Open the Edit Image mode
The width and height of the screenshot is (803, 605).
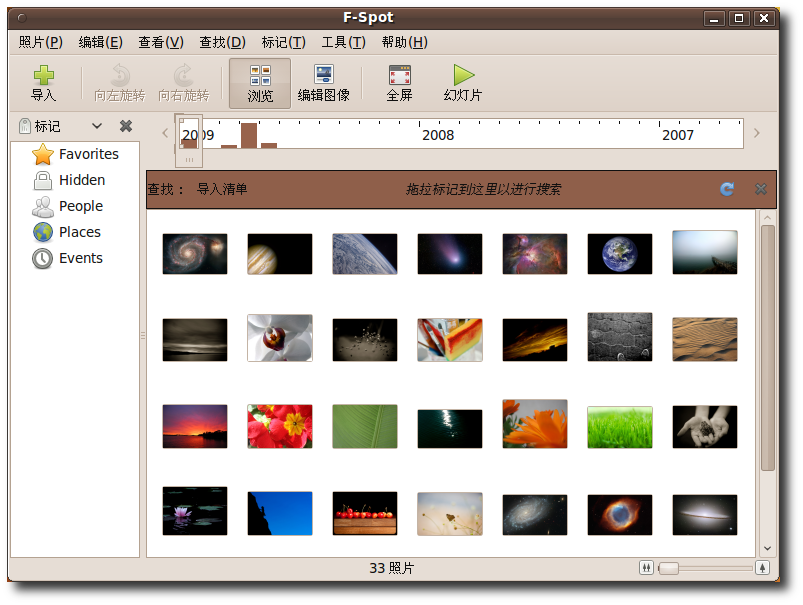pyautogui.click(x=324, y=84)
